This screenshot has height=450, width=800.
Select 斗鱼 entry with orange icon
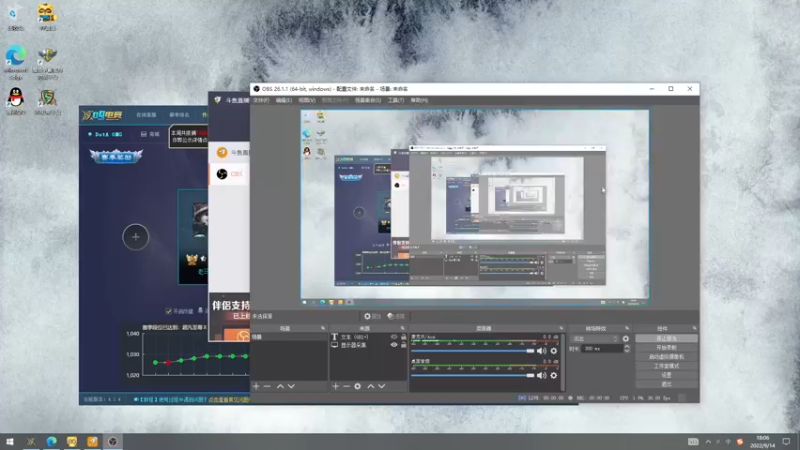click(229, 152)
